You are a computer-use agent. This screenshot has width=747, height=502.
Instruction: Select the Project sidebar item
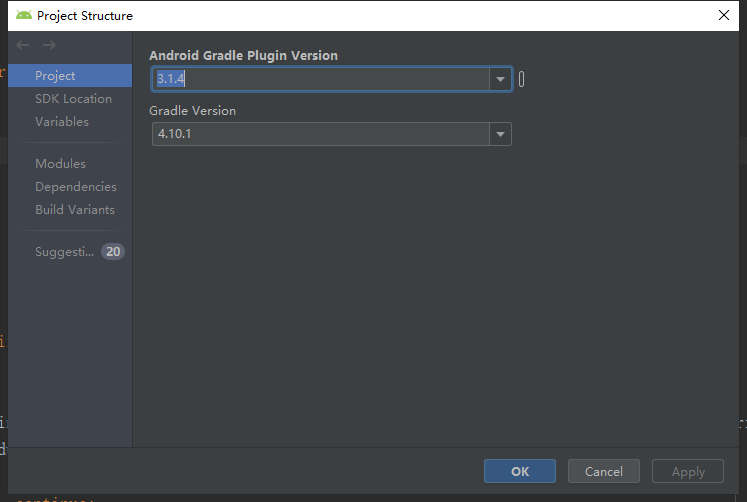pos(70,76)
